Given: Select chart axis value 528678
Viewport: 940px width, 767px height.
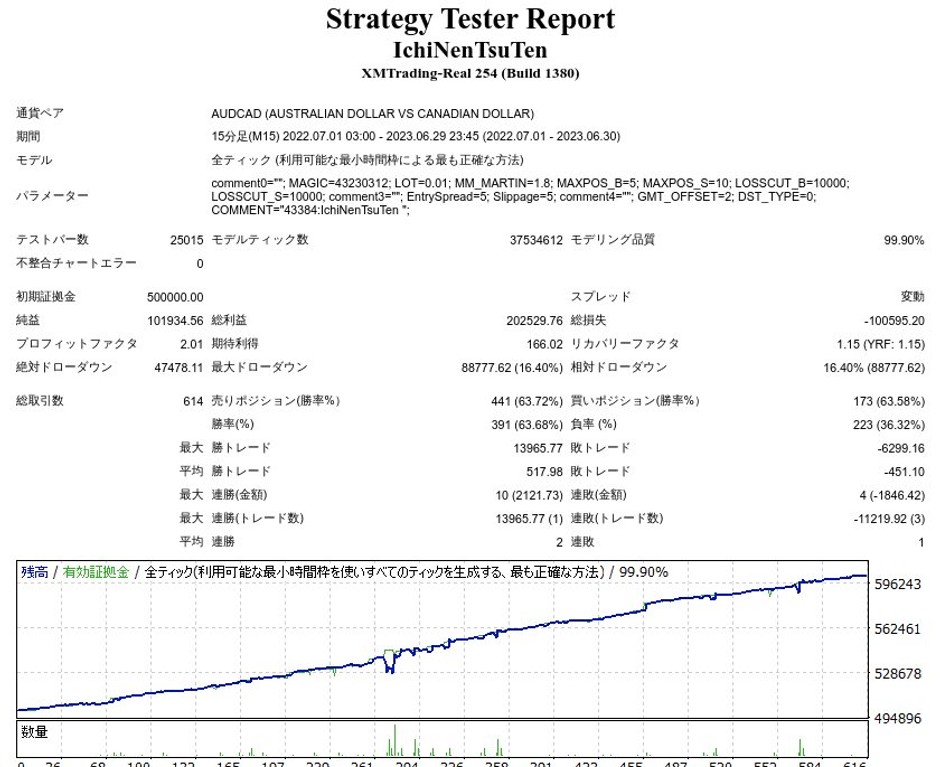Looking at the screenshot, I should click(x=897, y=673).
